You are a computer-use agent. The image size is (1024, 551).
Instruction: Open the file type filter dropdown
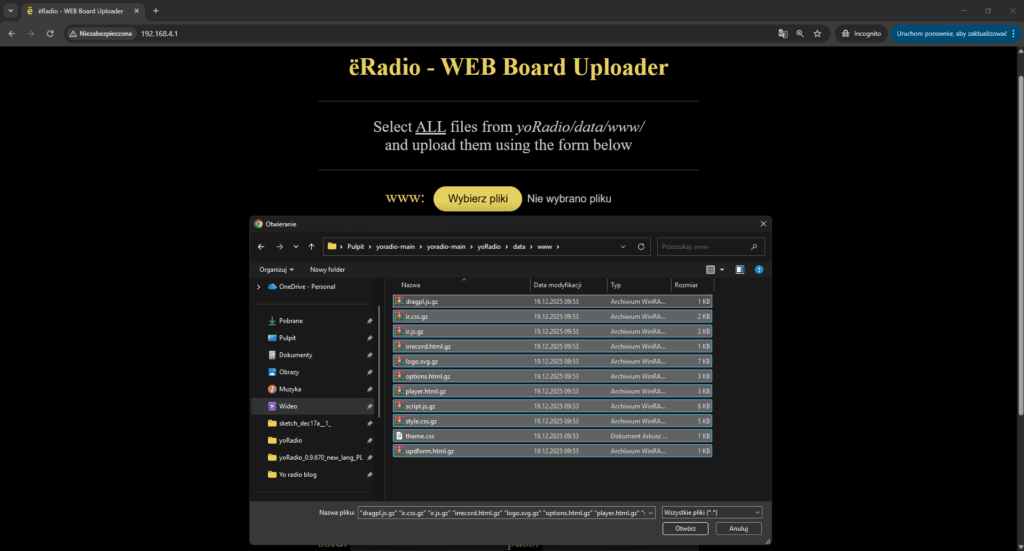tap(711, 512)
